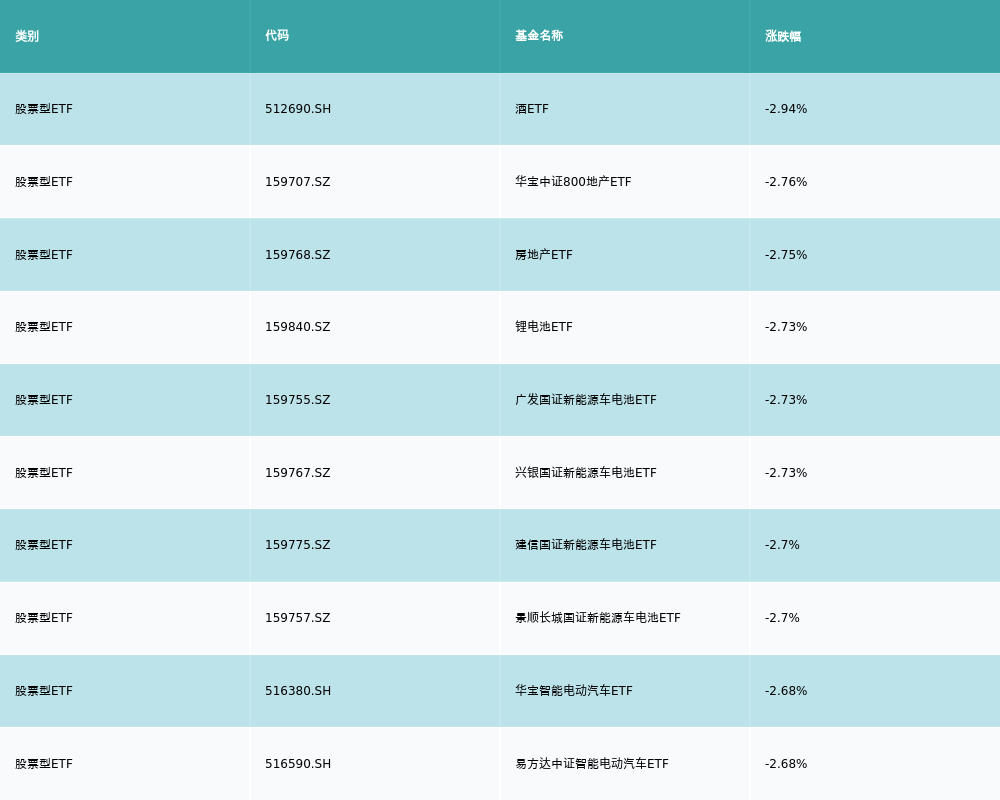This screenshot has width=1000, height=800.
Task: Select fund code 159755.SZ
Action: [x=298, y=400]
